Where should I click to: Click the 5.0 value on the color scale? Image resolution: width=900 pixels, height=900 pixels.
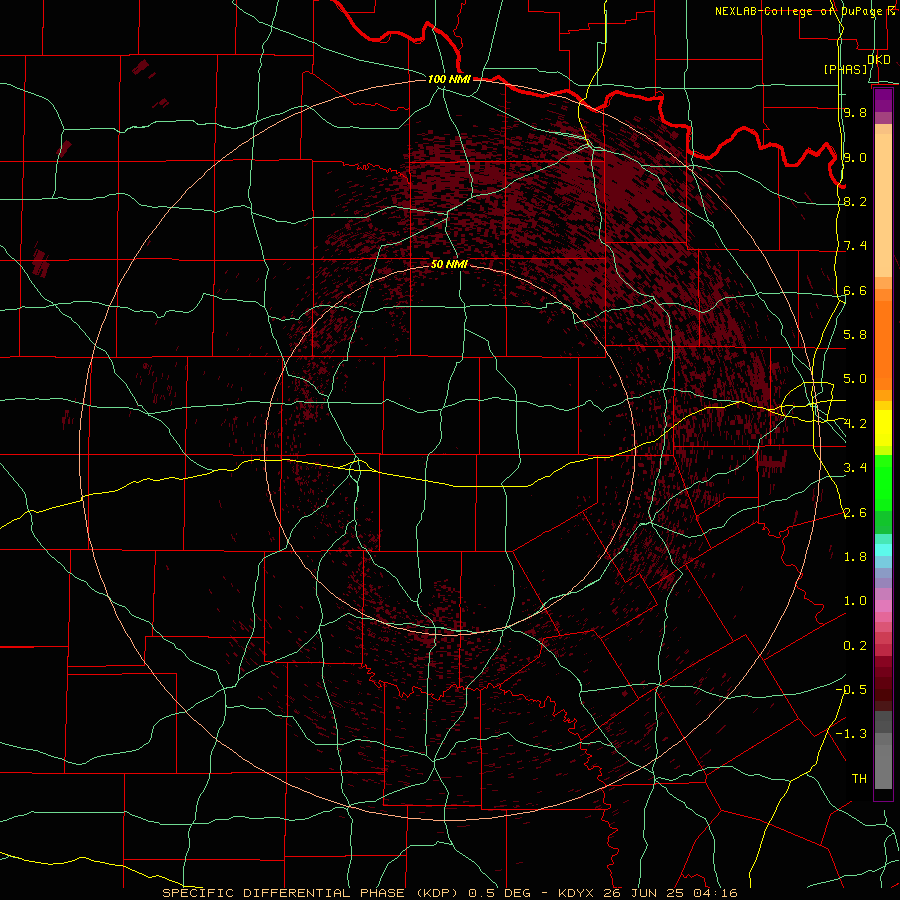click(x=855, y=379)
